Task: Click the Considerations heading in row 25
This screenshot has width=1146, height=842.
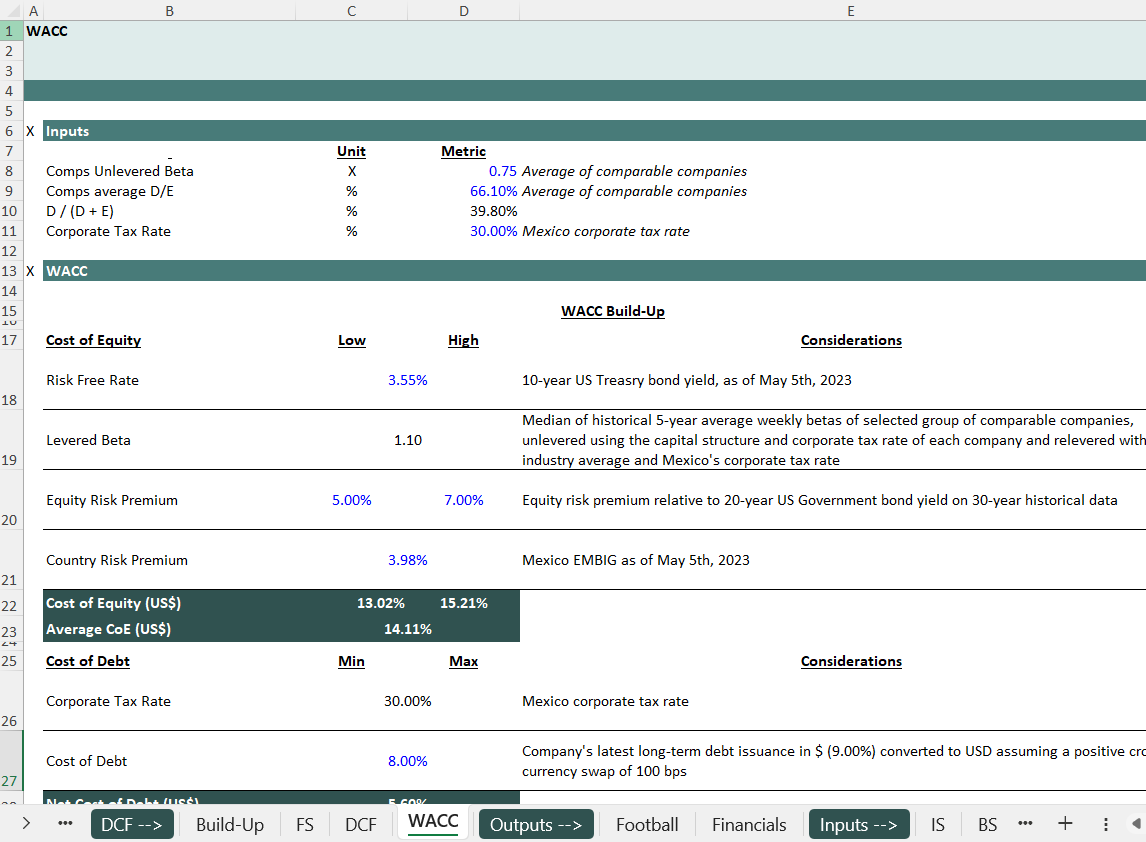Action: (x=851, y=661)
